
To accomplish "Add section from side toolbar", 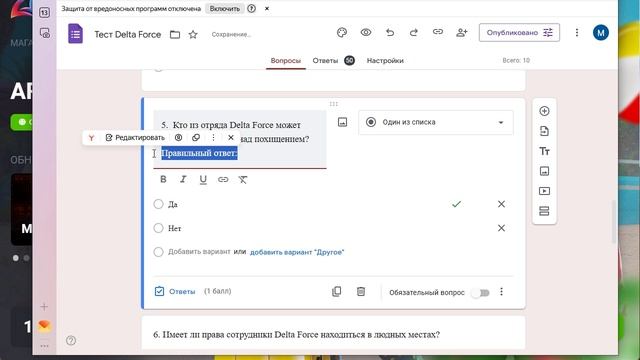I will pyautogui.click(x=544, y=211).
